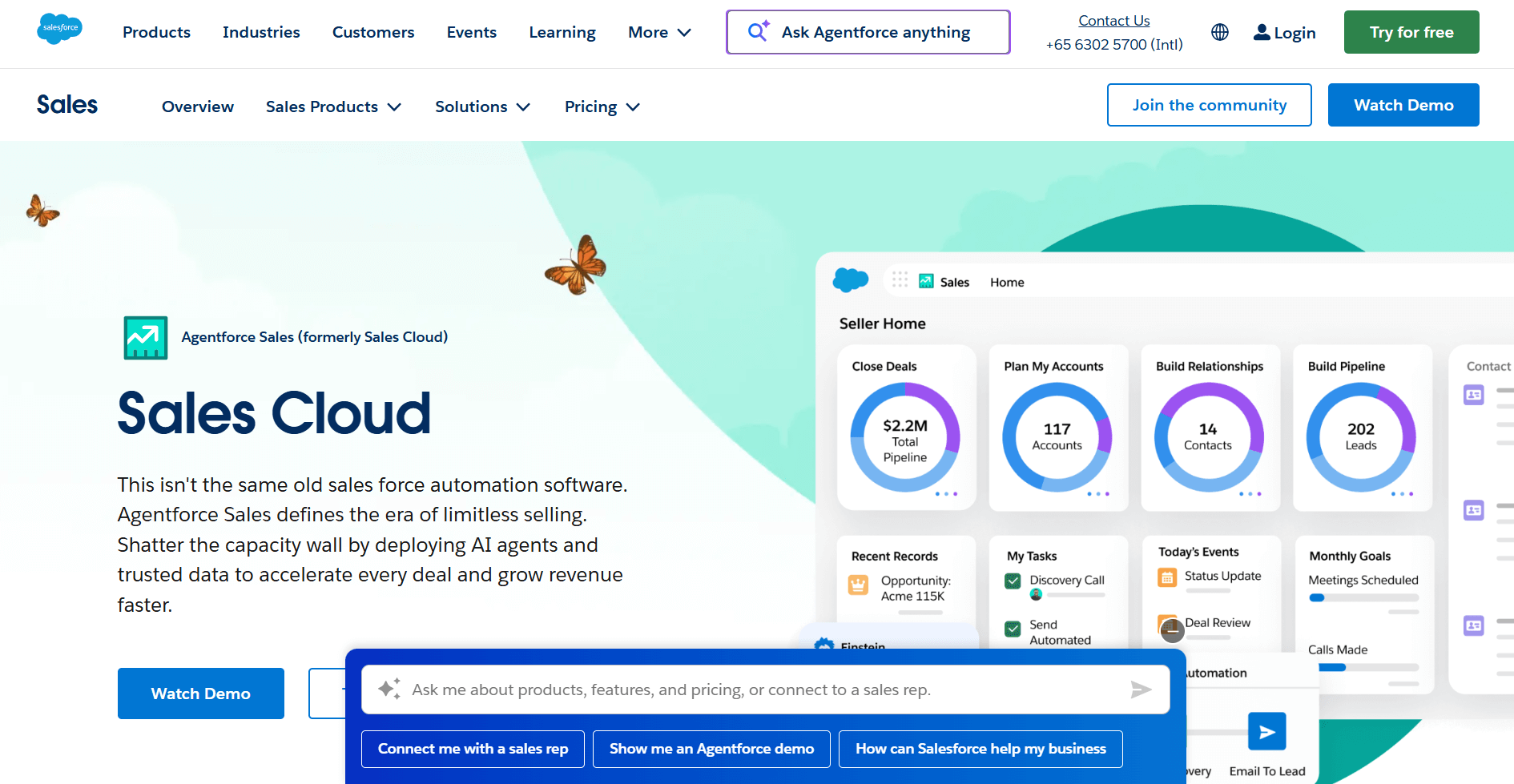Click the 14 Contacts donut chart
Image resolution: width=1514 pixels, height=784 pixels.
1209,437
